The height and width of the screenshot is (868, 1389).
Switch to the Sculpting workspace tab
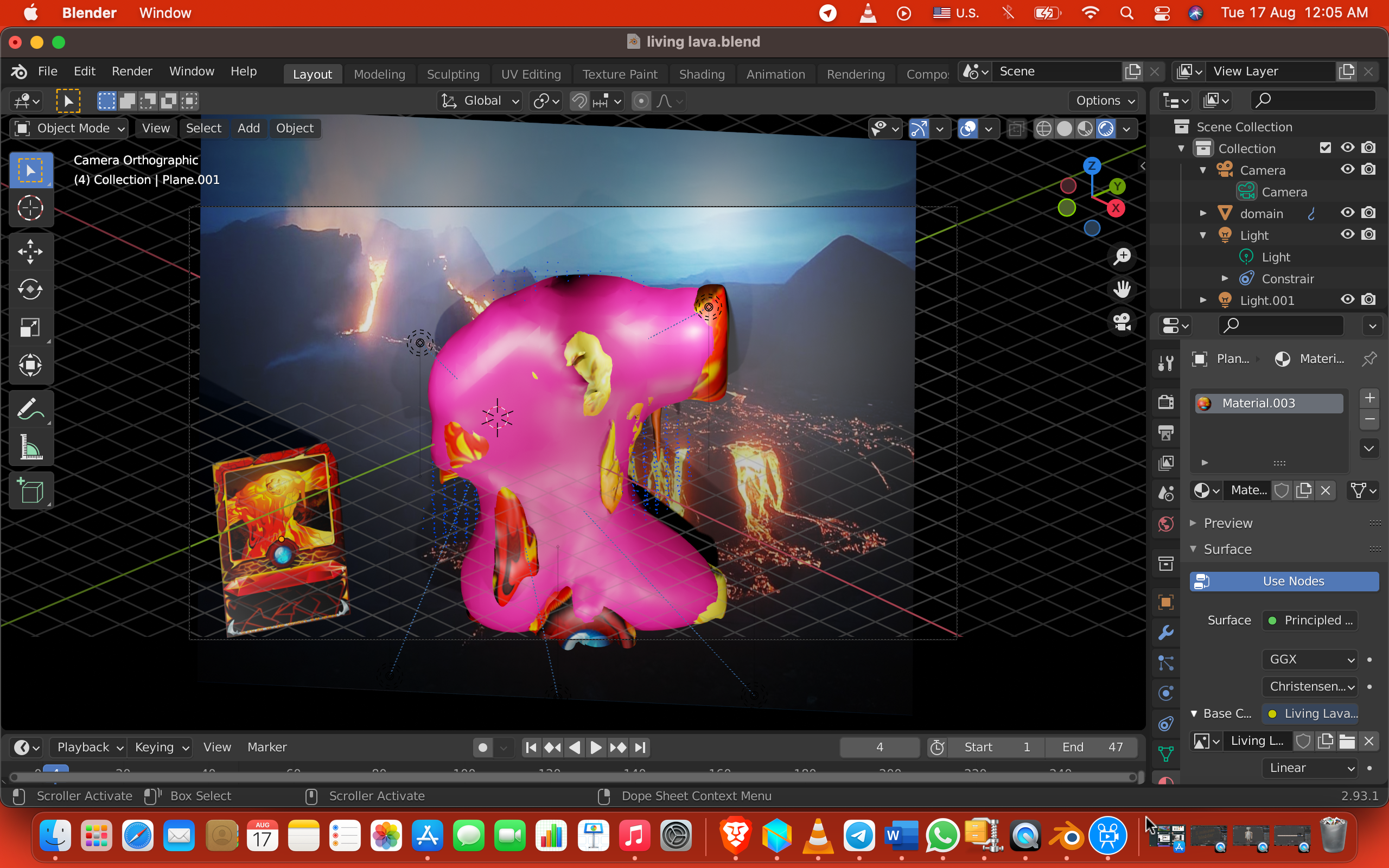[453, 74]
